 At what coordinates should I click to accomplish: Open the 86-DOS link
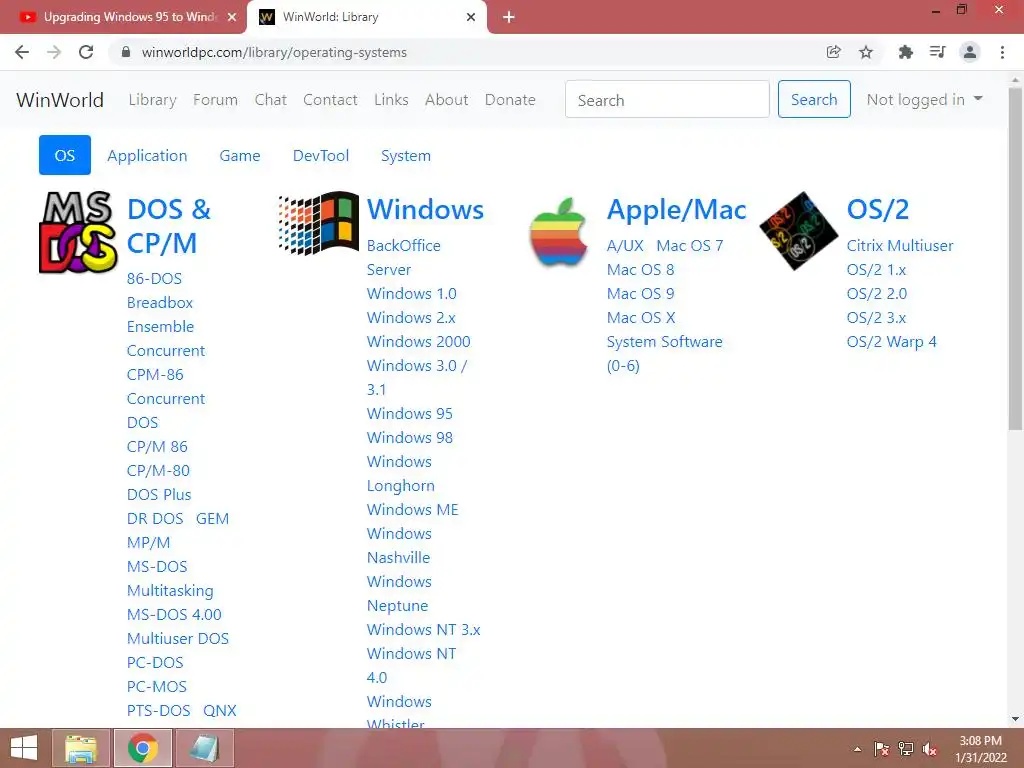pos(154,278)
